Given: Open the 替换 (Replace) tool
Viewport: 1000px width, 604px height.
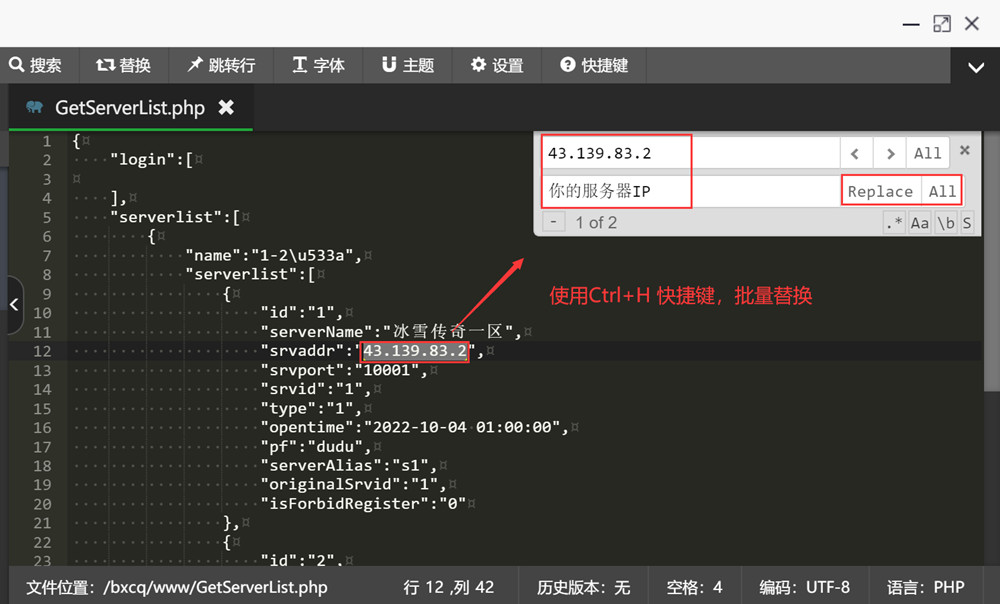Looking at the screenshot, I should click(124, 65).
